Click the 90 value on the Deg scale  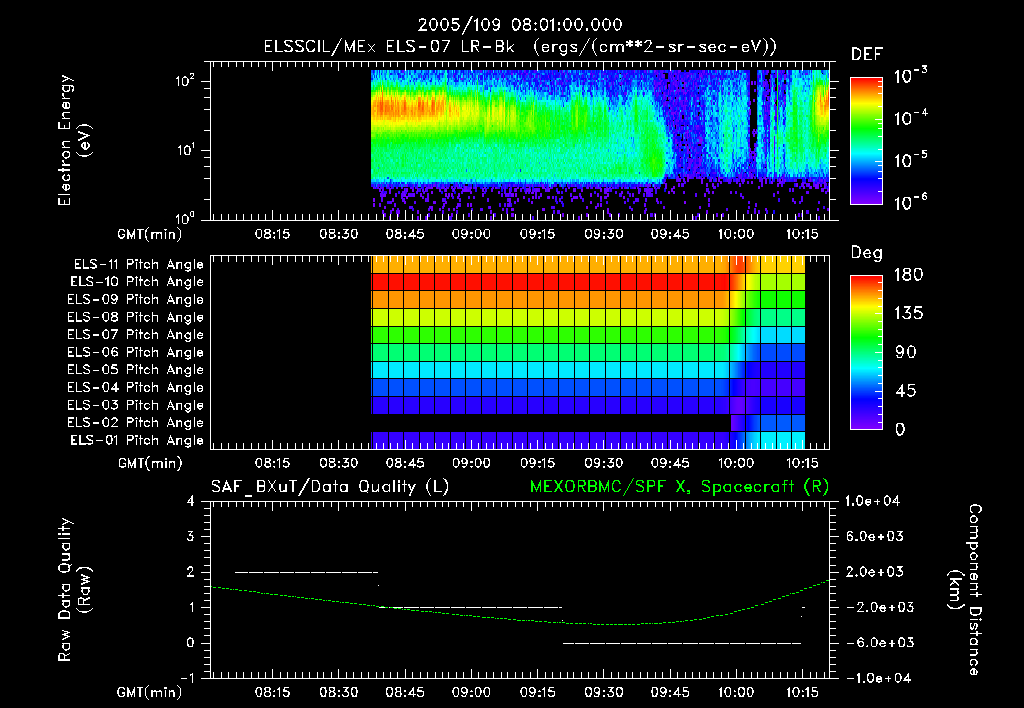click(x=906, y=353)
